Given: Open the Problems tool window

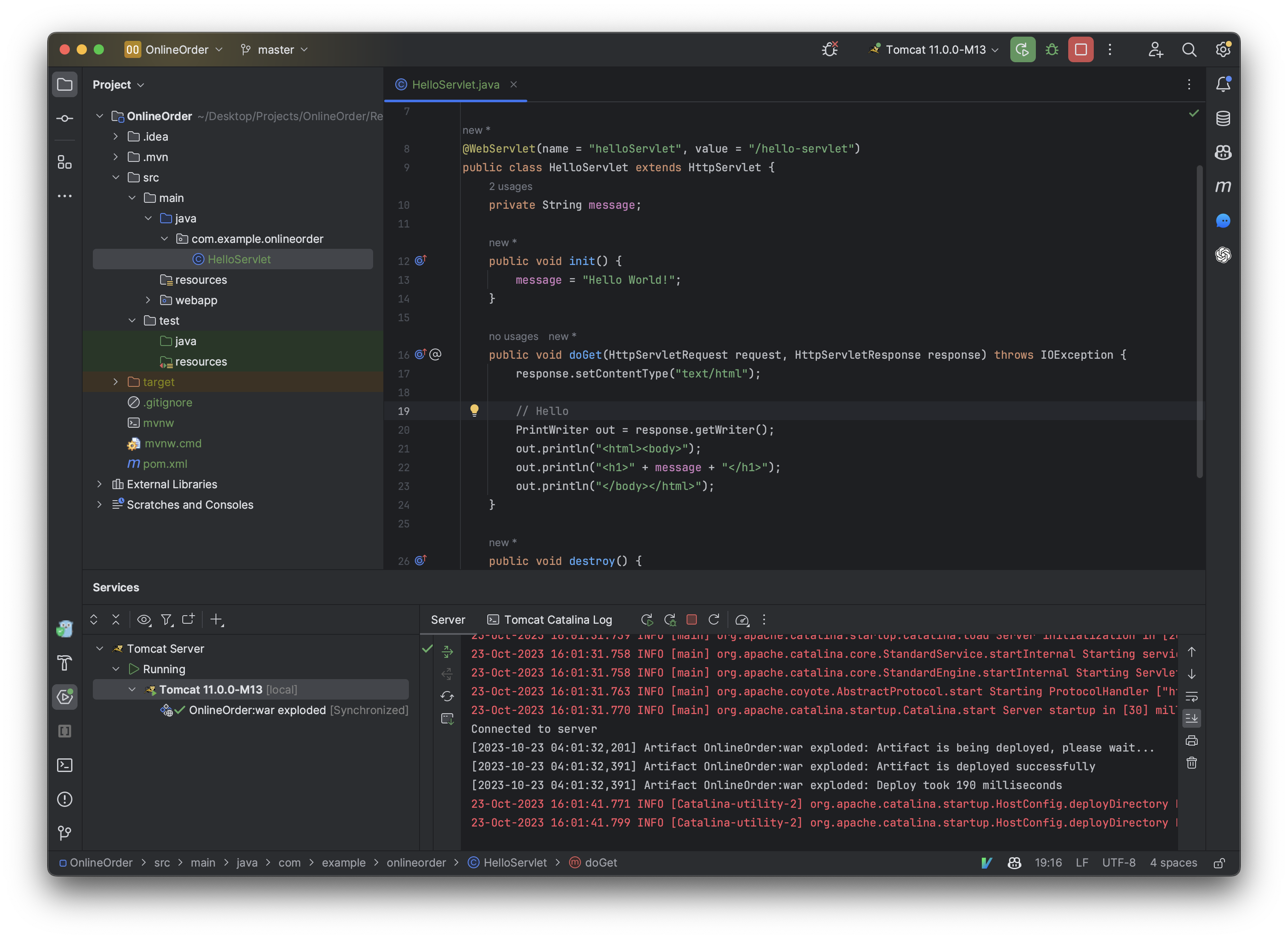Looking at the screenshot, I should pyautogui.click(x=65, y=799).
